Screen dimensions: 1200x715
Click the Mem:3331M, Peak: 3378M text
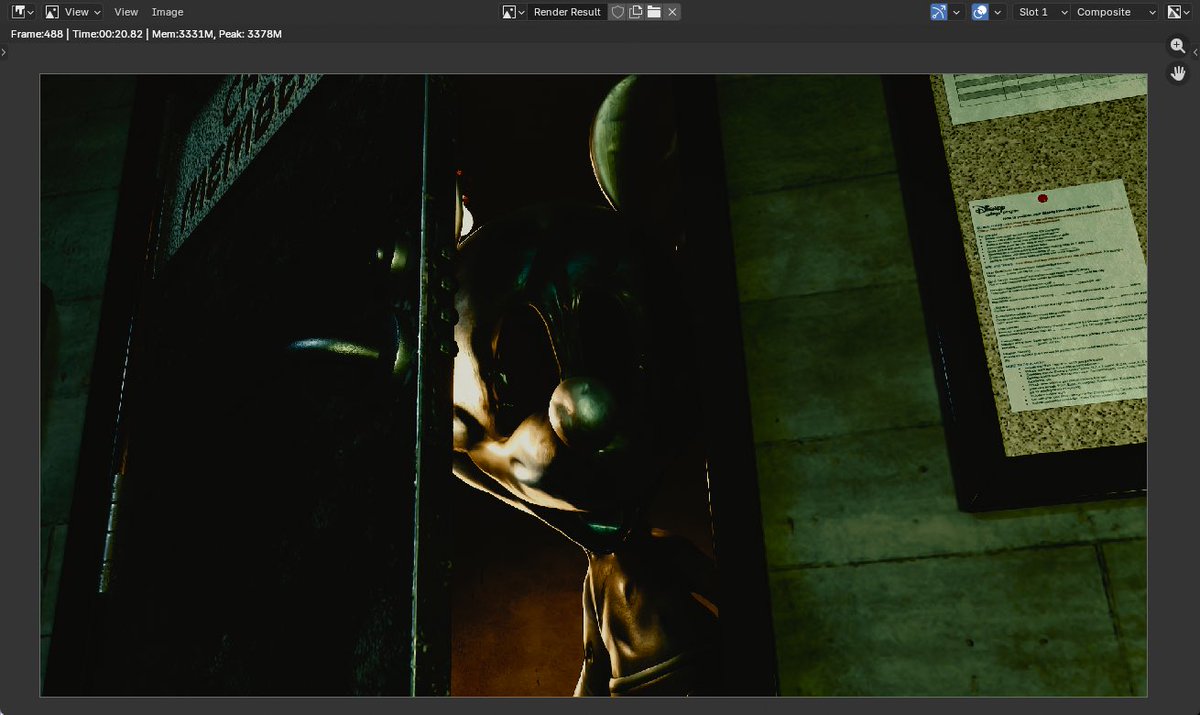point(217,34)
